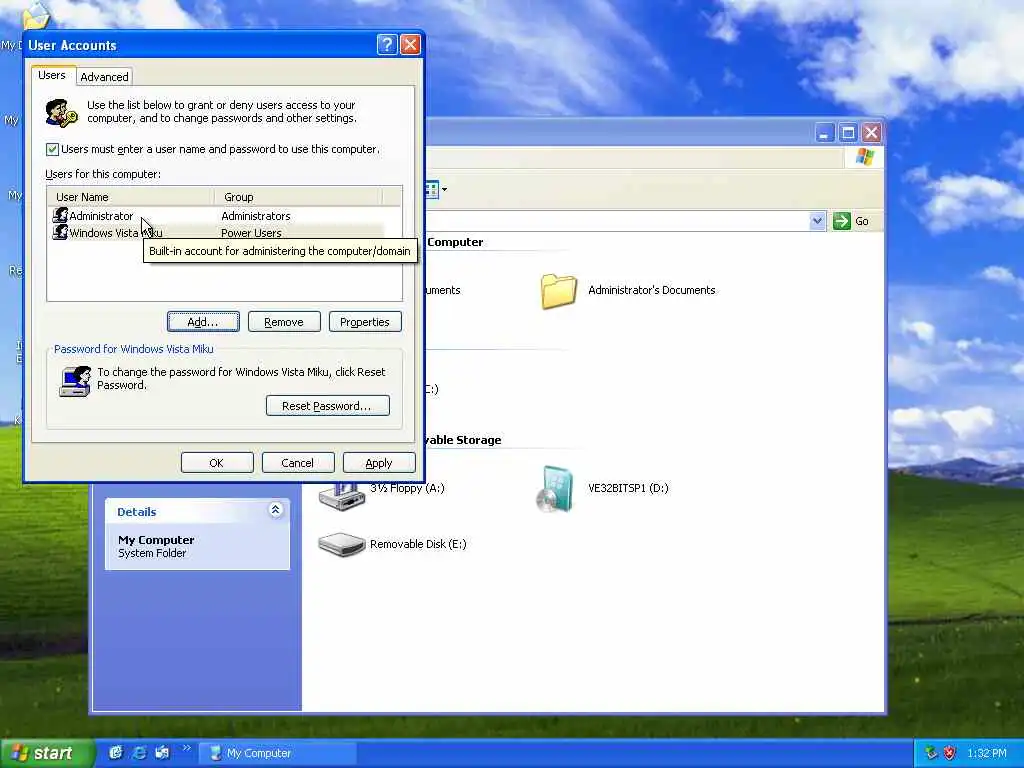Click the Apply button
The width and height of the screenshot is (1024, 768).
coord(379,462)
